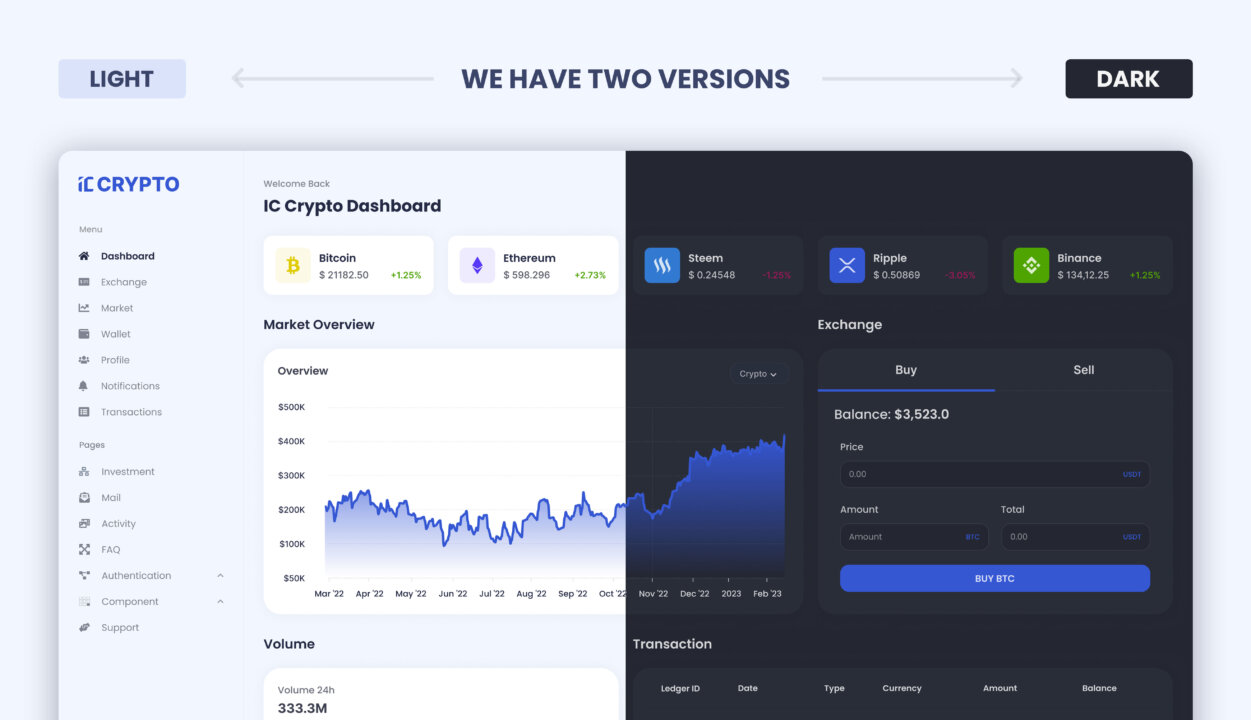Open the Crypto dropdown in Overview
1251x720 pixels.
point(759,374)
